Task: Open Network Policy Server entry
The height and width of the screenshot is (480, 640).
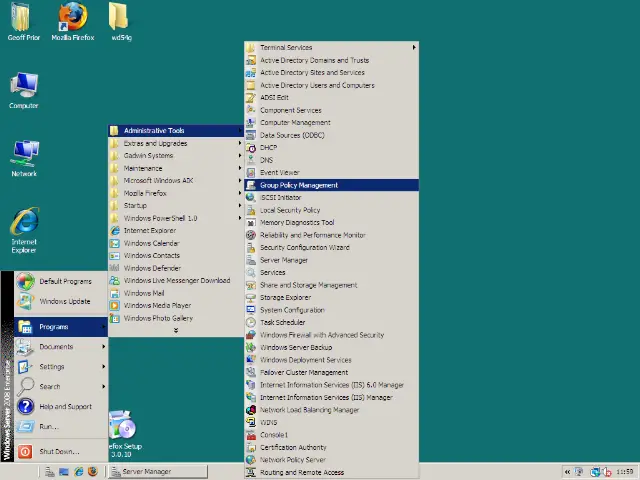Action: coord(331,460)
